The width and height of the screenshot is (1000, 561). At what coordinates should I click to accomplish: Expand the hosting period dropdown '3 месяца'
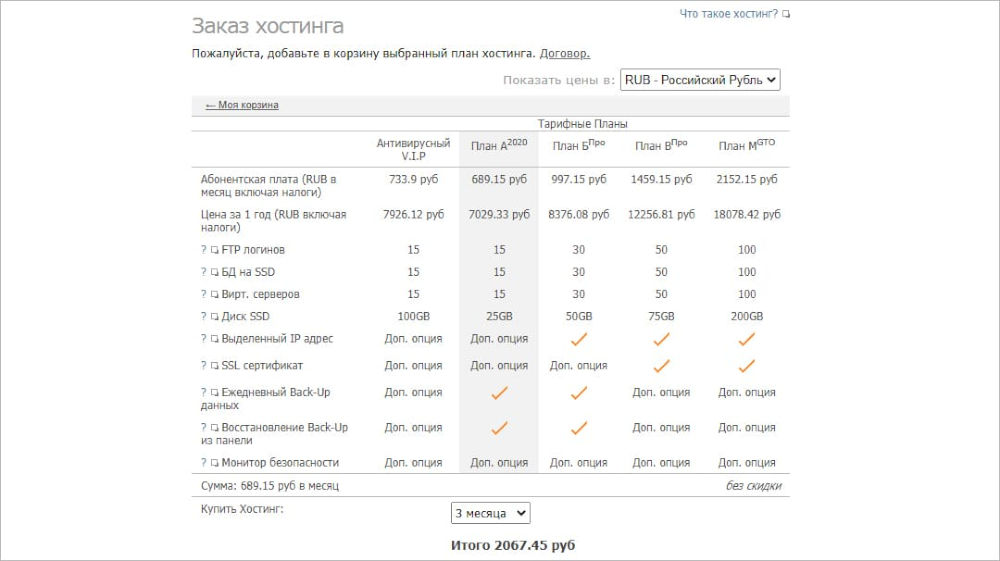pos(490,513)
